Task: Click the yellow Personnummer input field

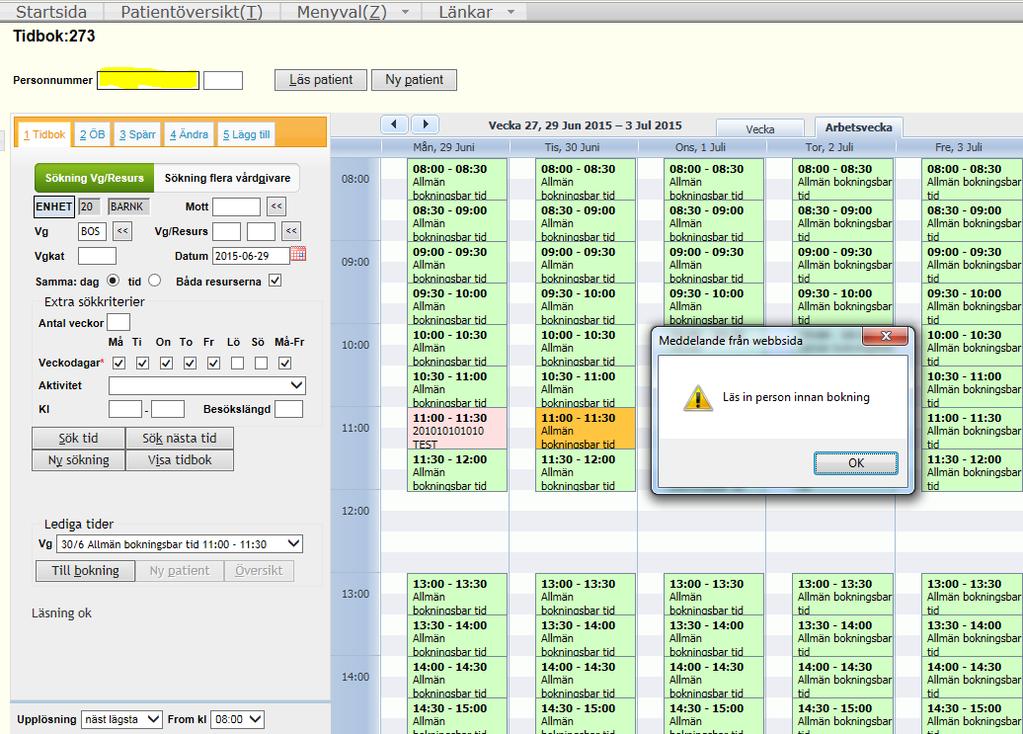Action: tap(148, 80)
